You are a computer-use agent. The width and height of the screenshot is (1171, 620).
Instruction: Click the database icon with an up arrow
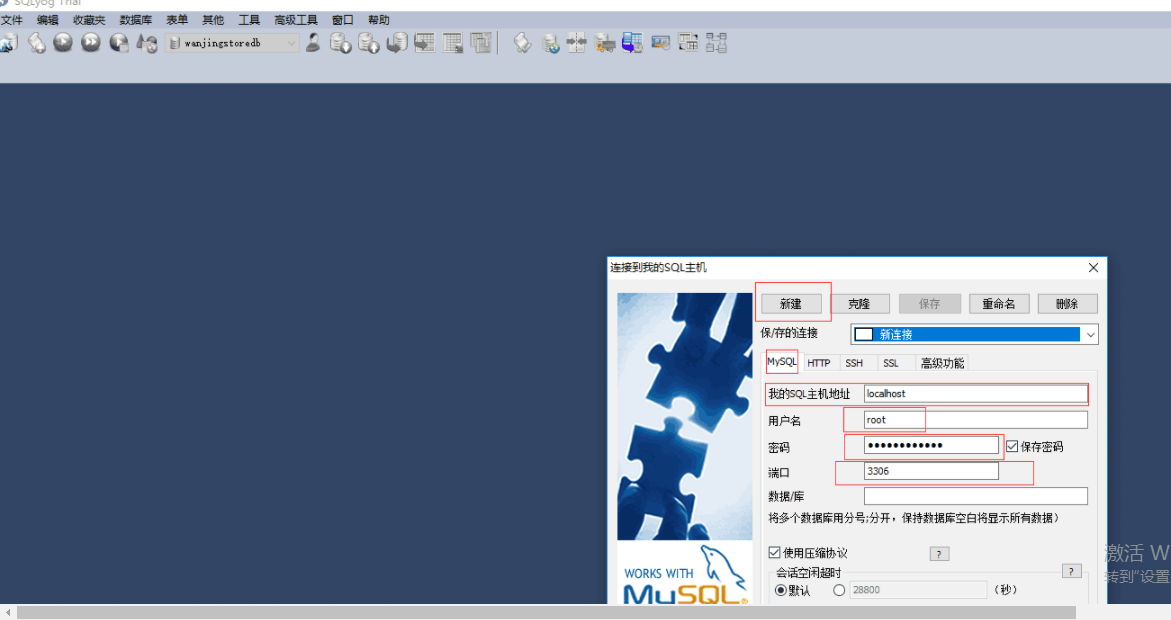click(368, 43)
